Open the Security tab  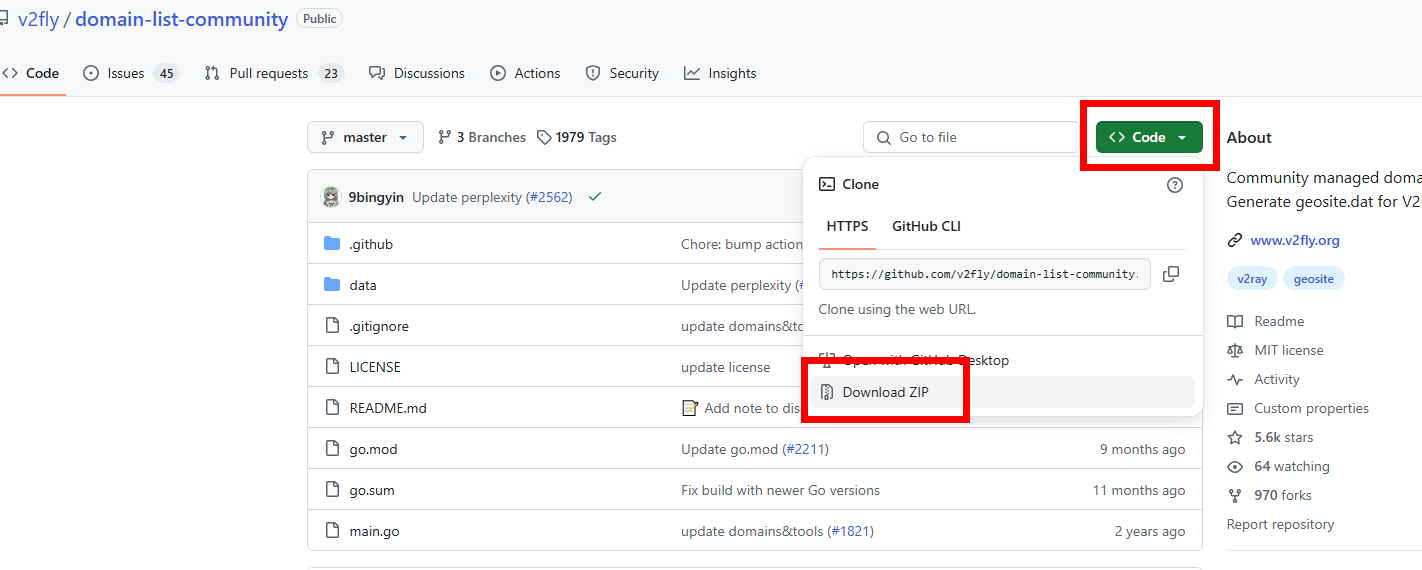coord(622,73)
